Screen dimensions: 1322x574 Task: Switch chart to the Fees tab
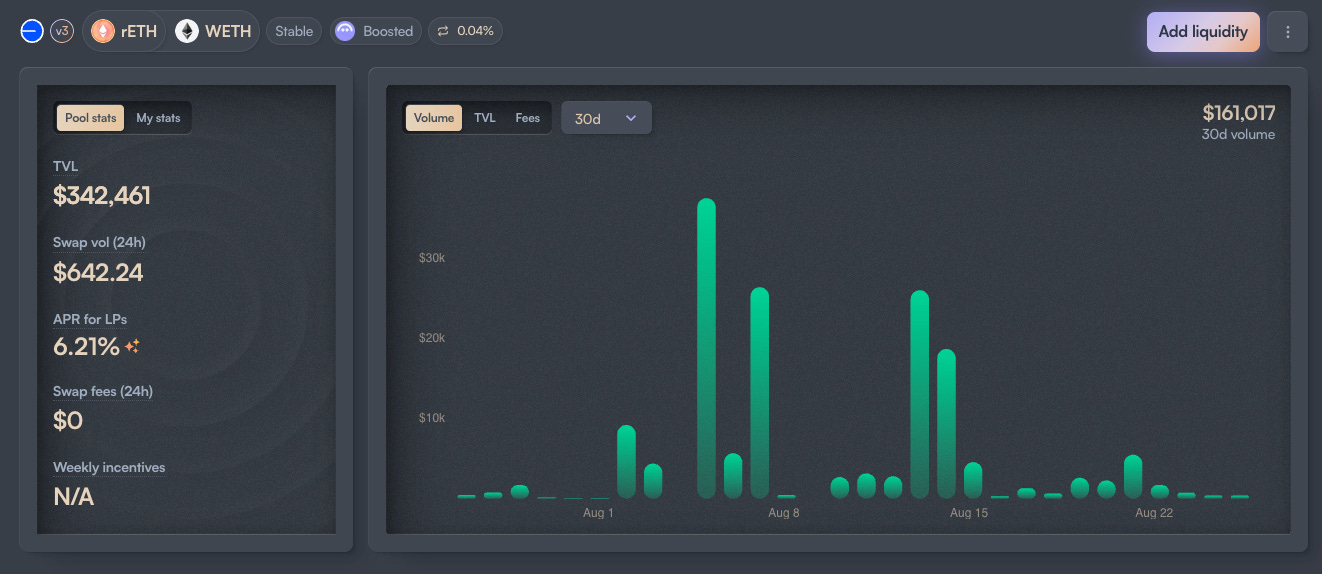click(528, 118)
